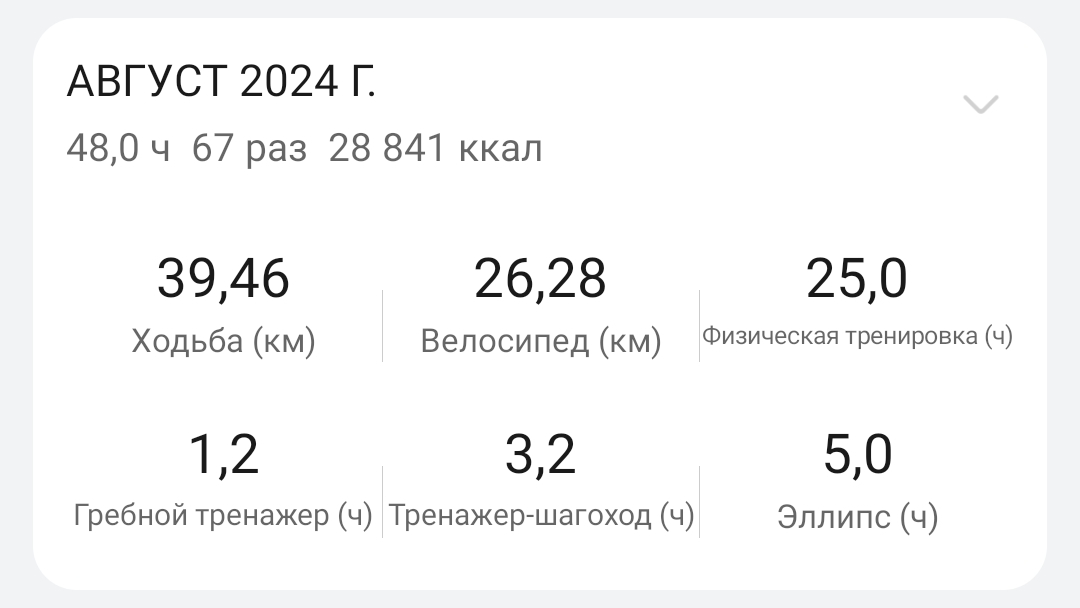Select the 1,2 rowing hours value
The height and width of the screenshot is (608, 1080).
tap(224, 454)
